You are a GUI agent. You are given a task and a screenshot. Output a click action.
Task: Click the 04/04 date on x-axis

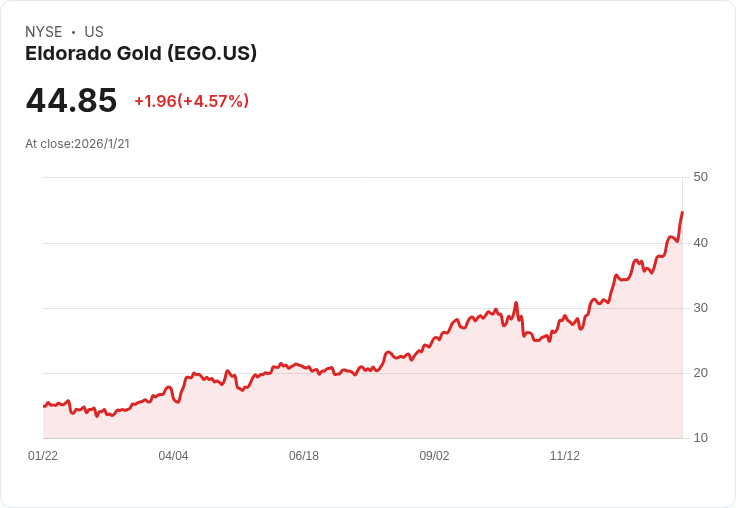point(173,456)
